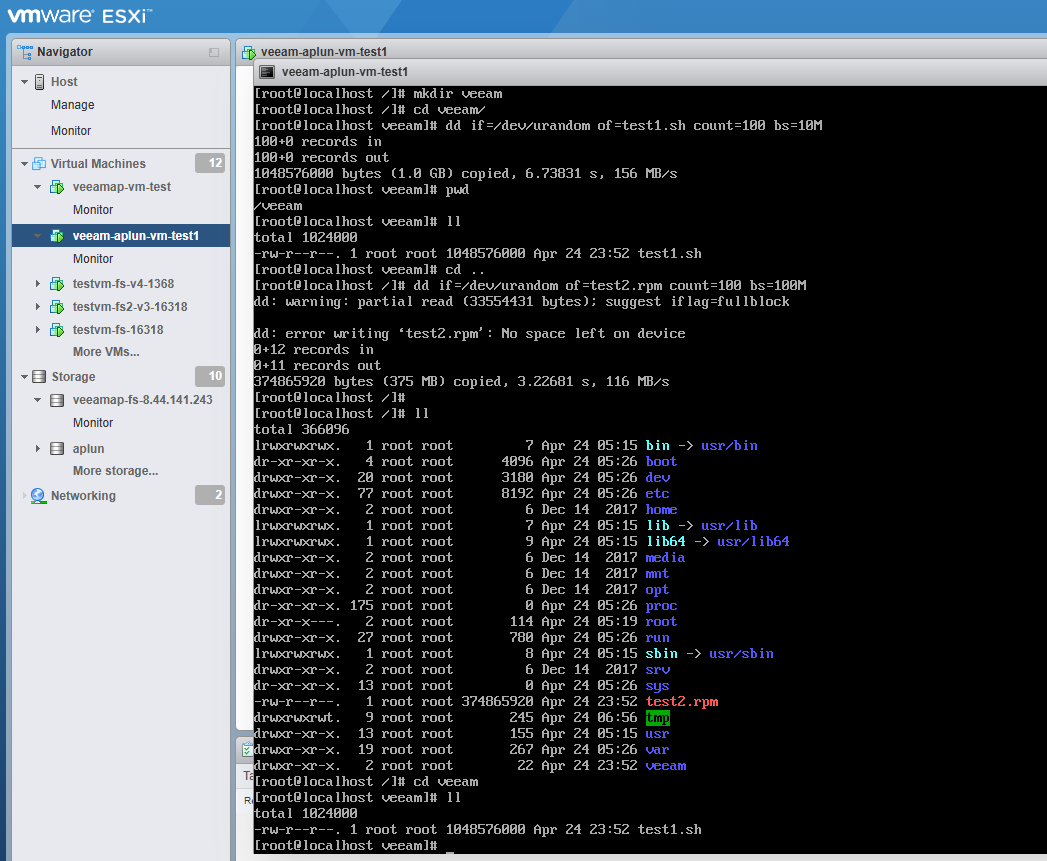Expand the Networking tree node
The image size is (1047, 861).
(x=24, y=496)
